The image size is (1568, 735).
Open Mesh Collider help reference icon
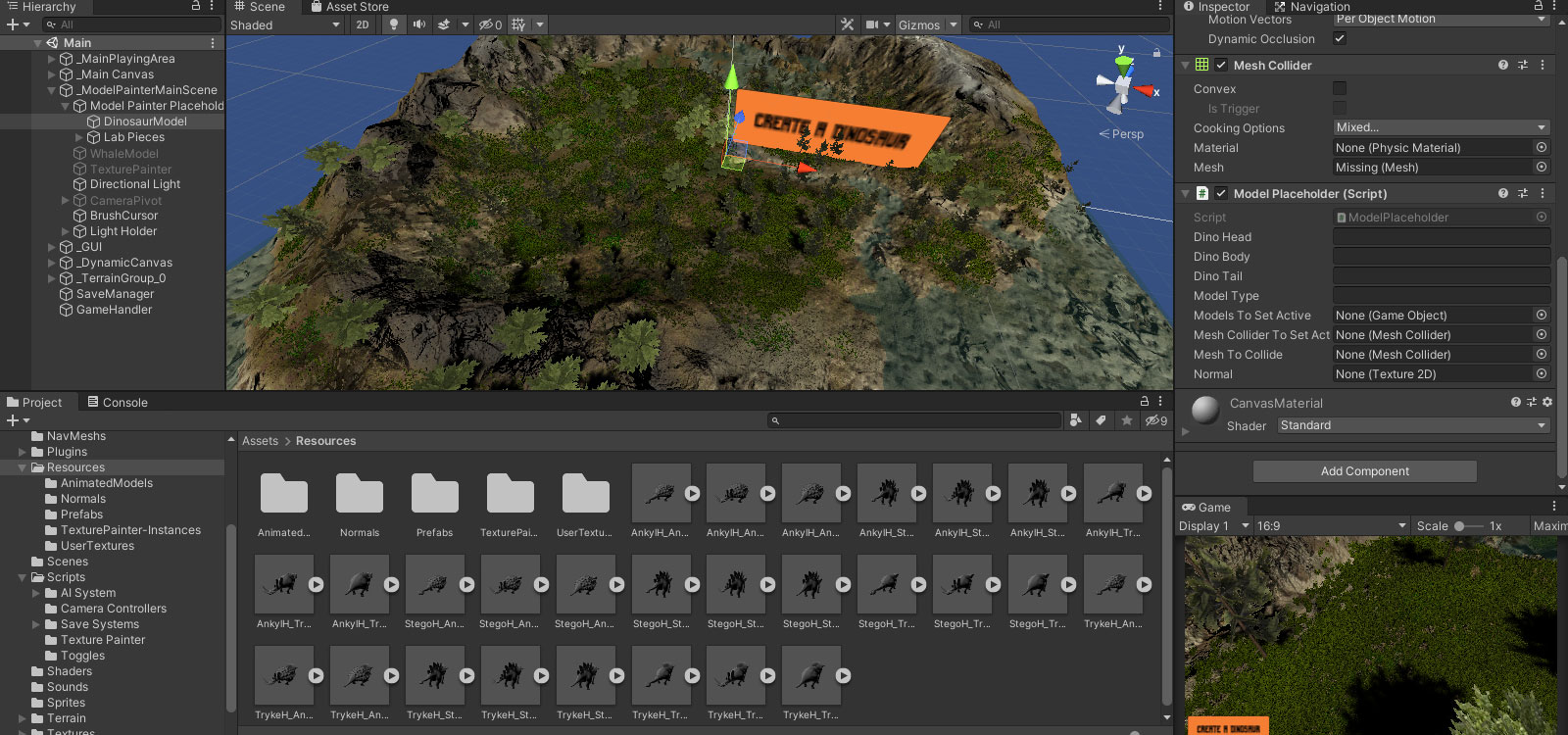pos(1502,65)
